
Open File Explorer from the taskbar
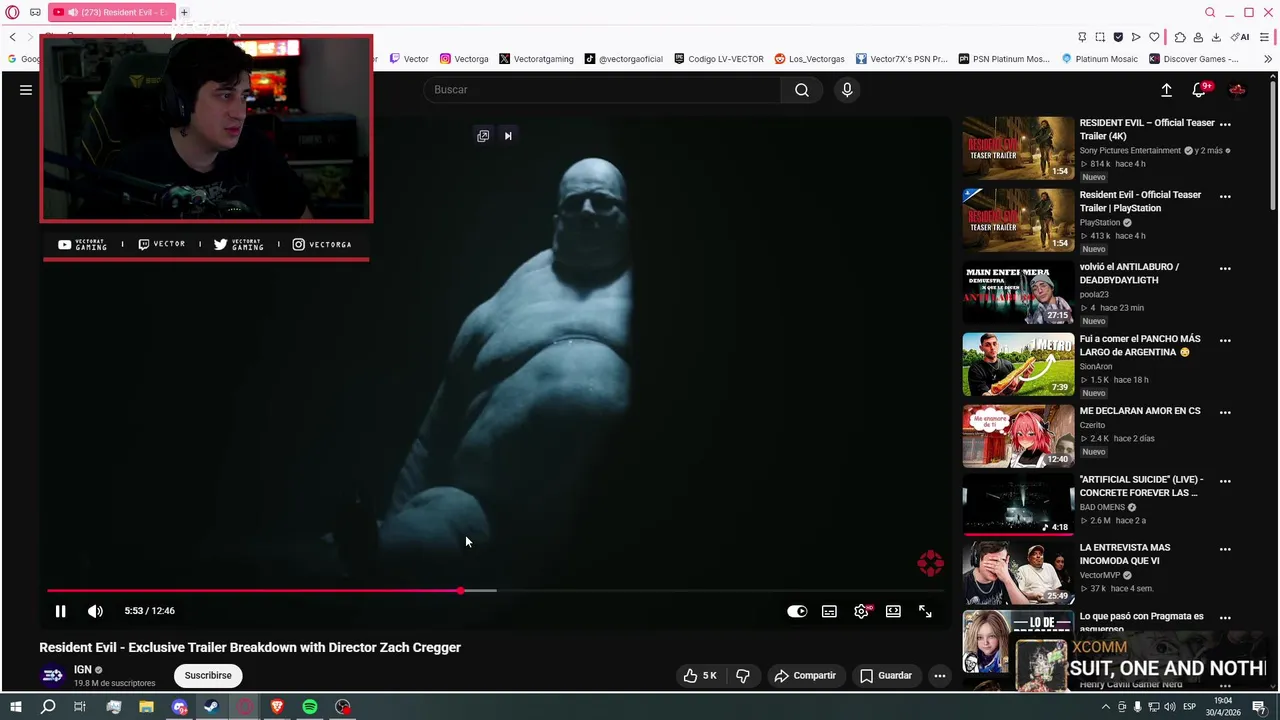146,707
